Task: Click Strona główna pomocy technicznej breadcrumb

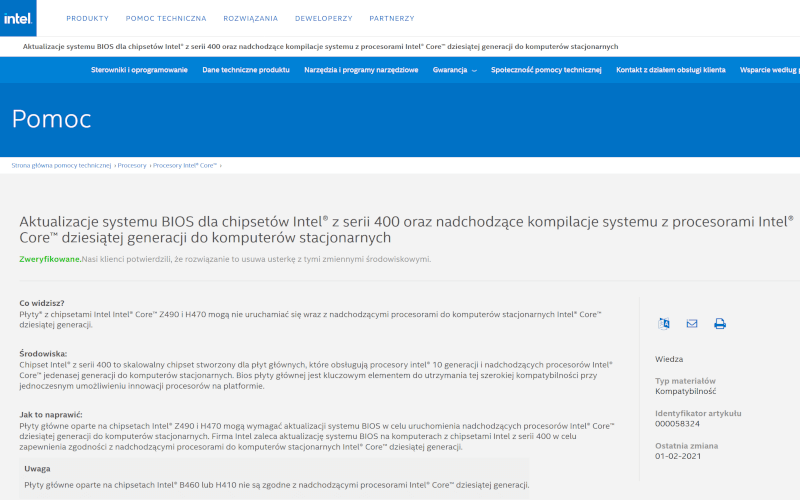Action: click(61, 165)
